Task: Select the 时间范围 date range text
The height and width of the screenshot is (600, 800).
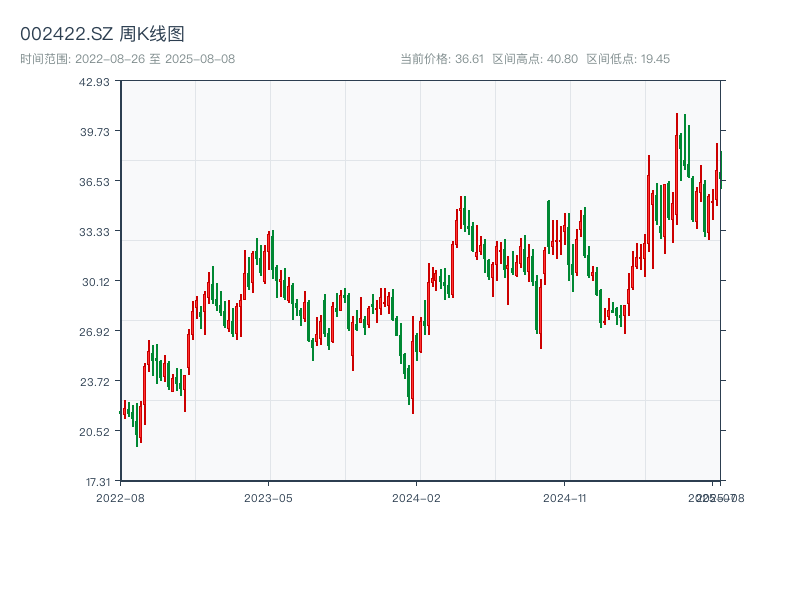Action: 127,59
